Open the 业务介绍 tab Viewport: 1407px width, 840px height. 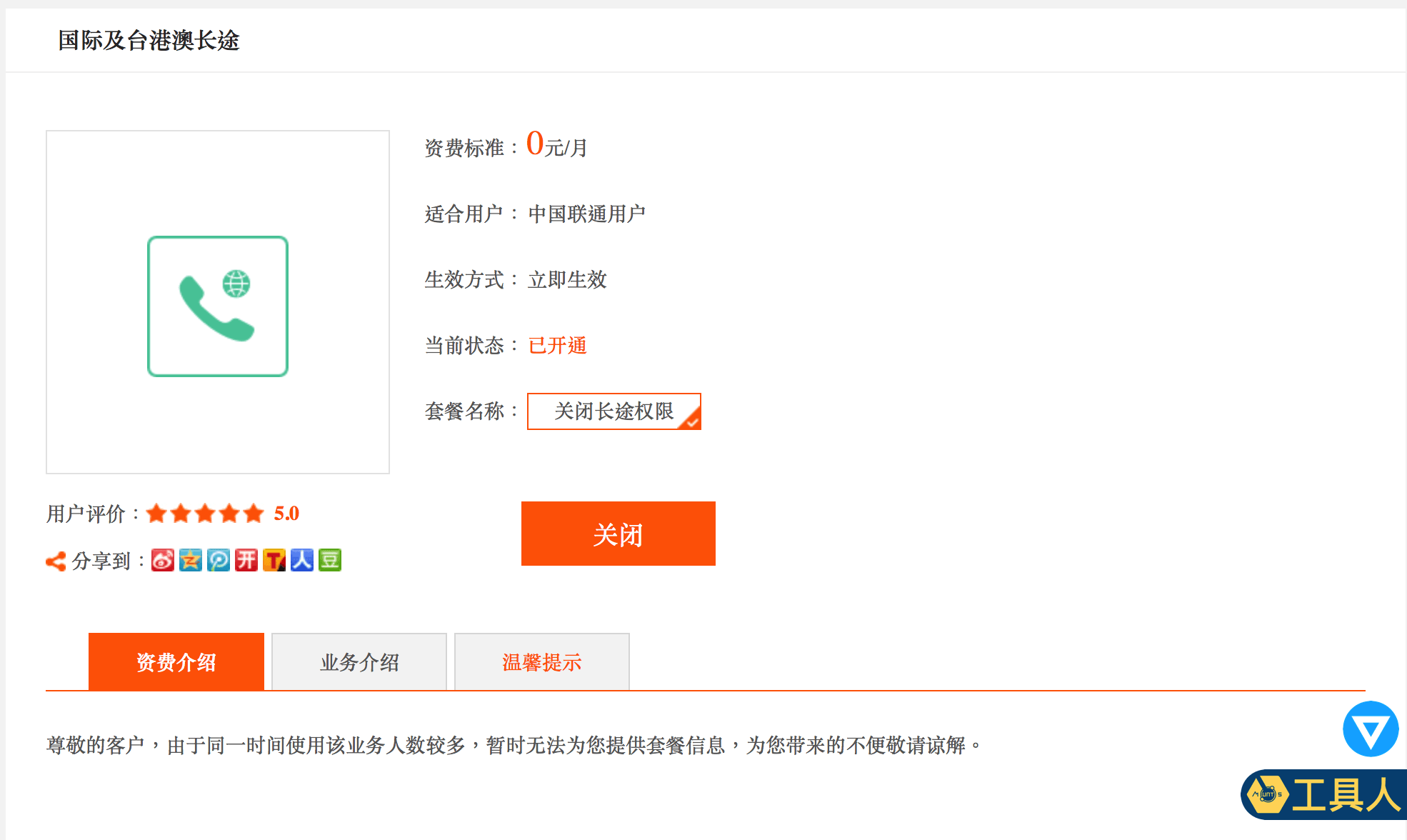click(x=359, y=661)
